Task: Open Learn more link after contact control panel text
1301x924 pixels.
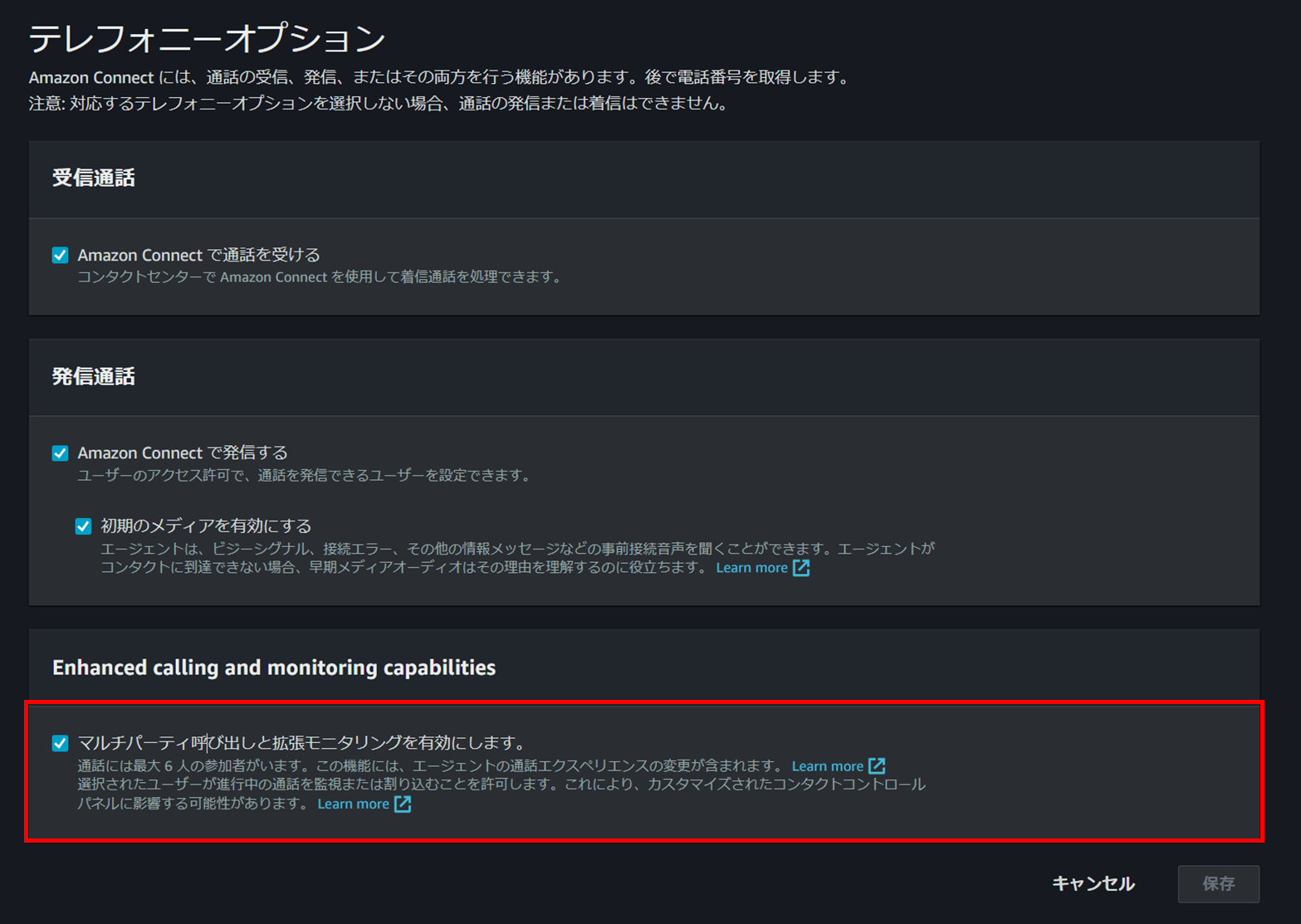Action: coord(353,804)
